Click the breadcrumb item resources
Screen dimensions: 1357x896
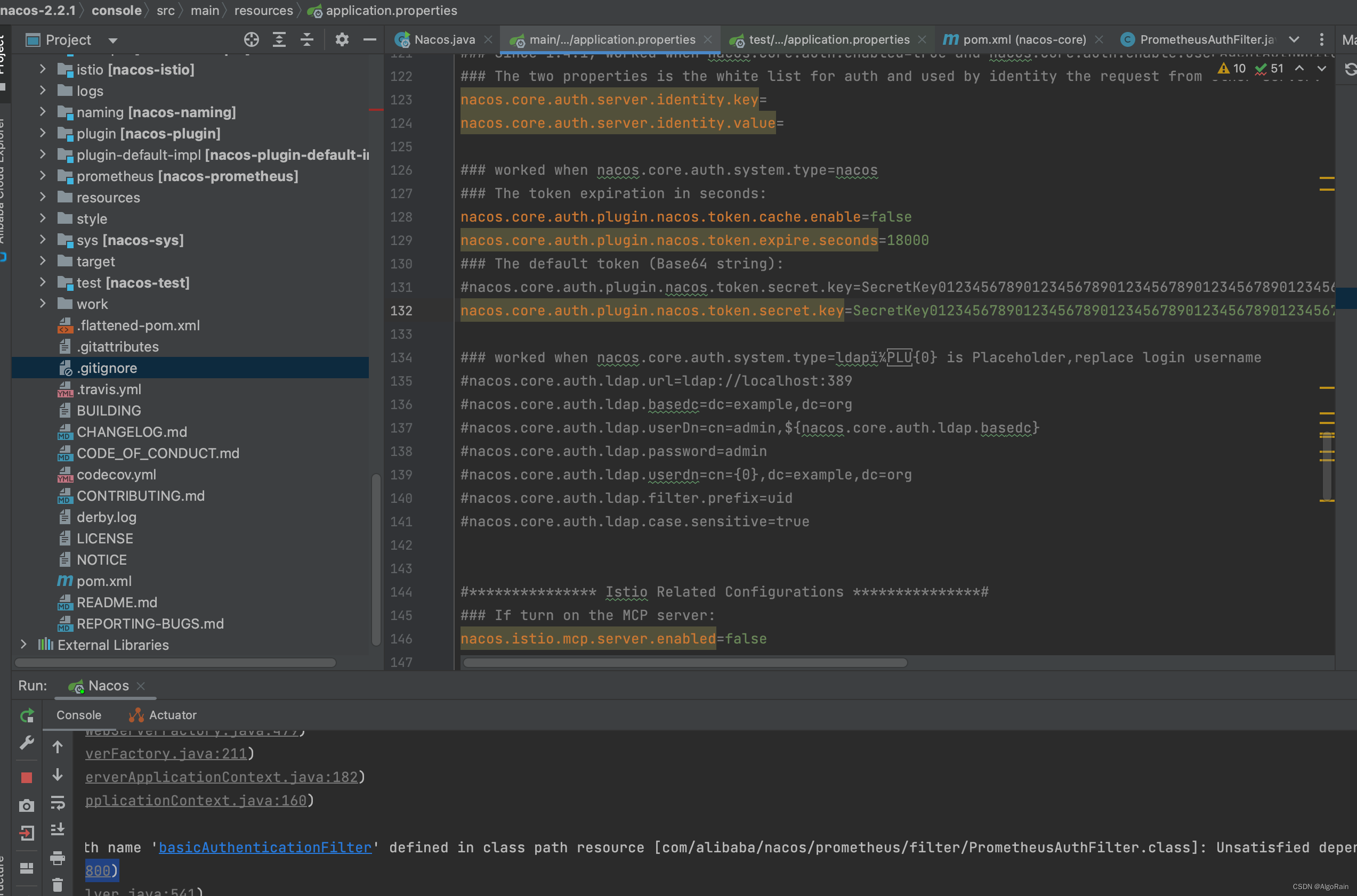263,10
